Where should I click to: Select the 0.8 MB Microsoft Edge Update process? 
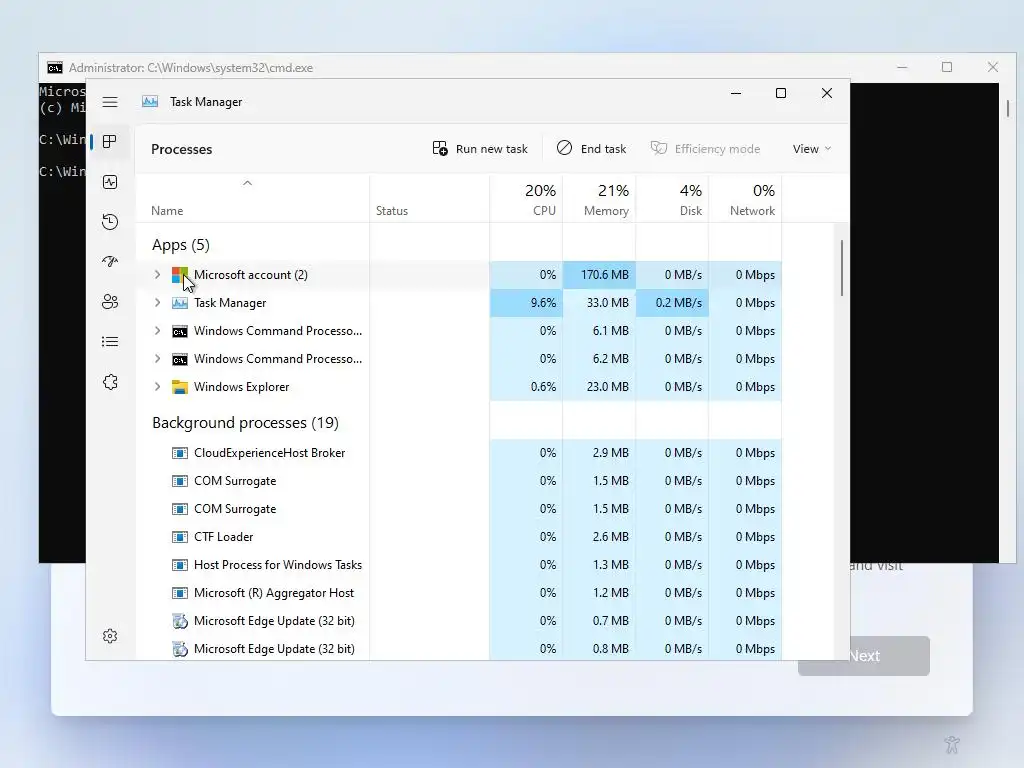point(460,649)
